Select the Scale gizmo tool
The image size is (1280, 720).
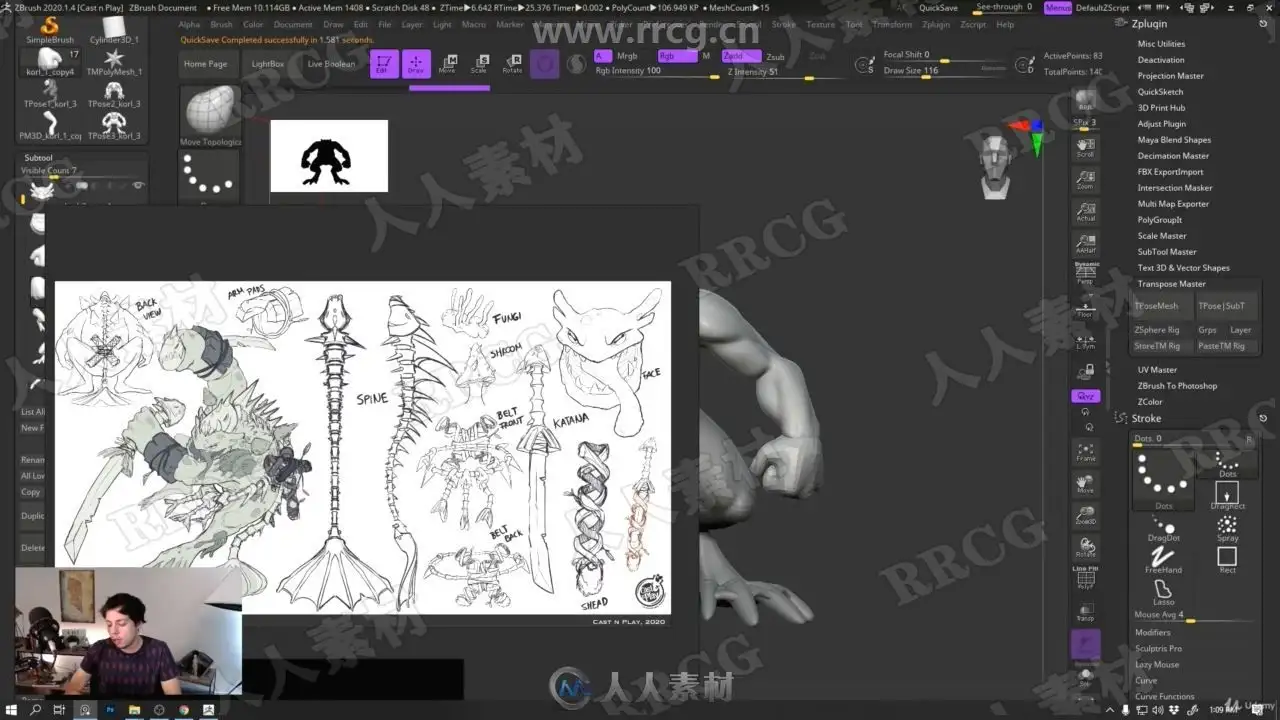point(479,64)
